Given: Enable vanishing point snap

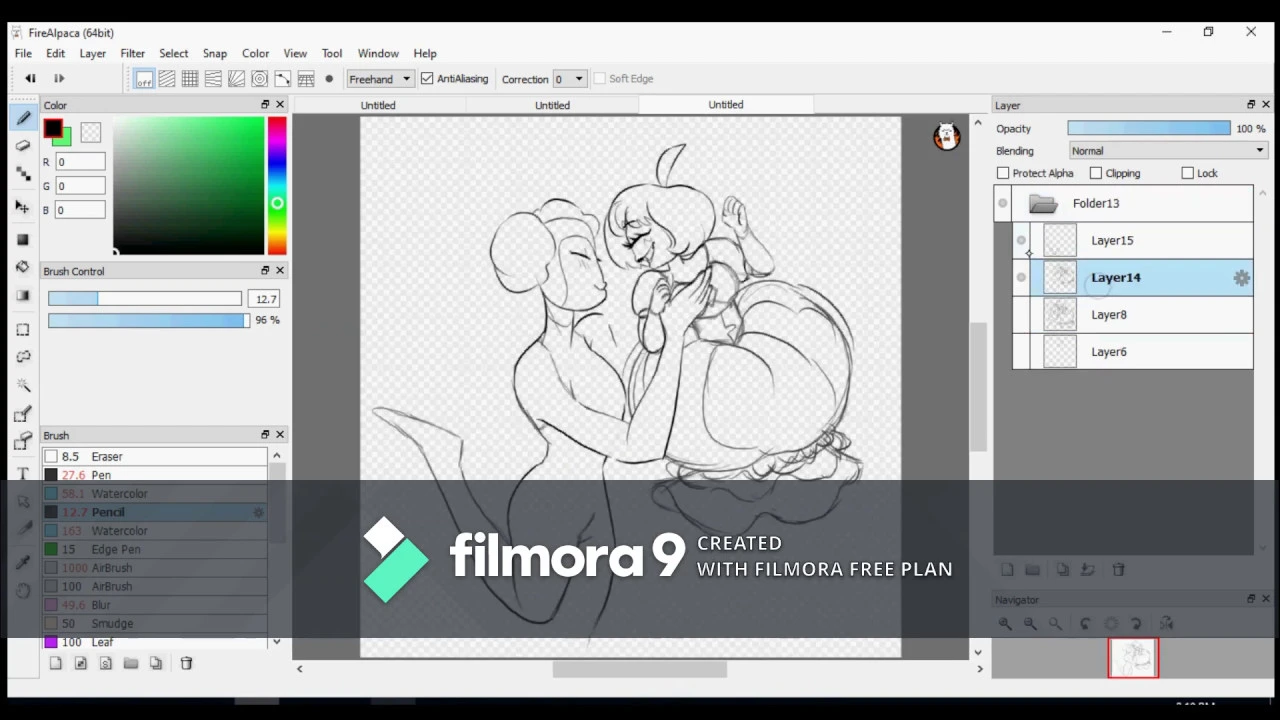Looking at the screenshot, I should pos(213,79).
